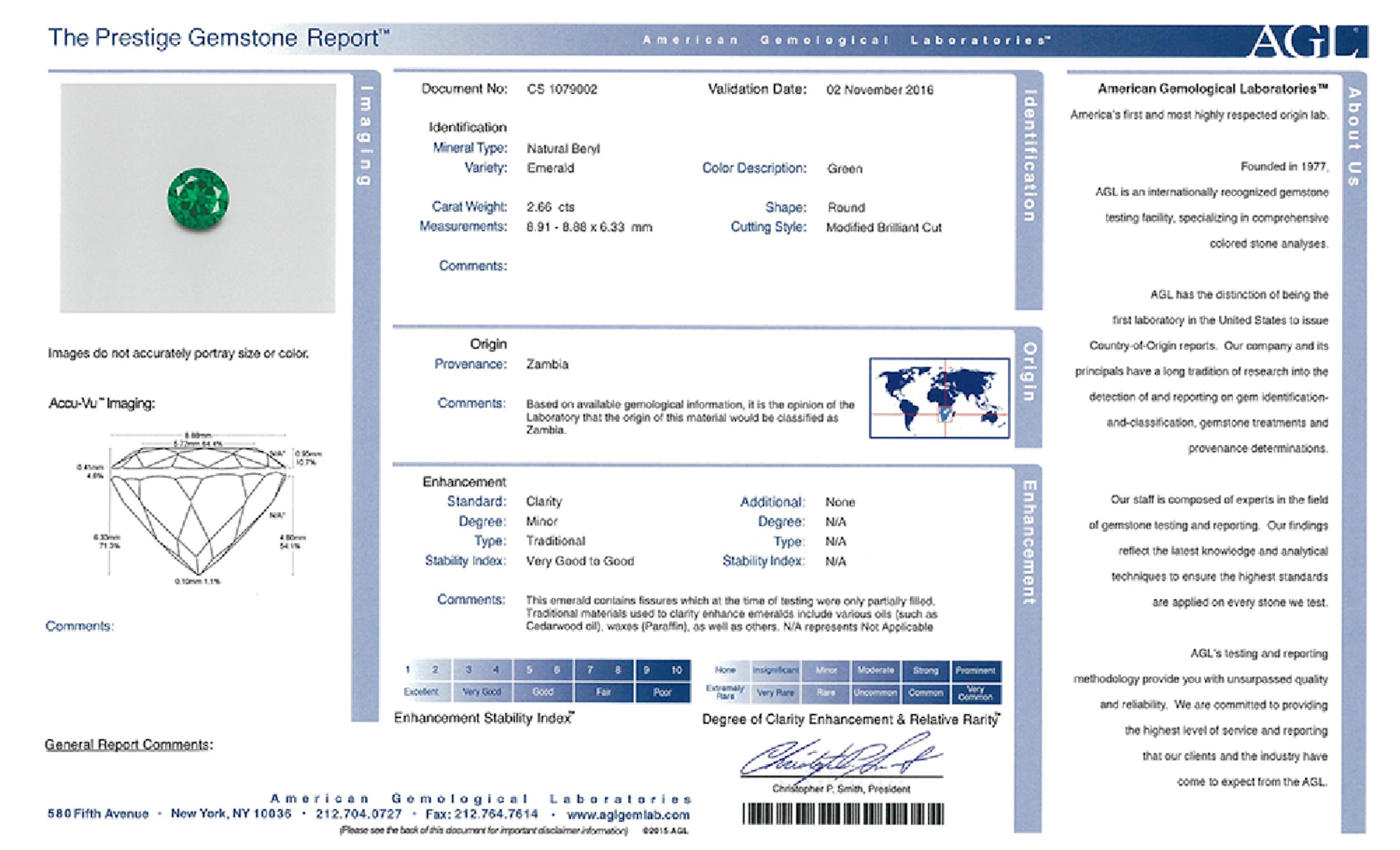Click the Minor clarity enhancement cell

826,670
